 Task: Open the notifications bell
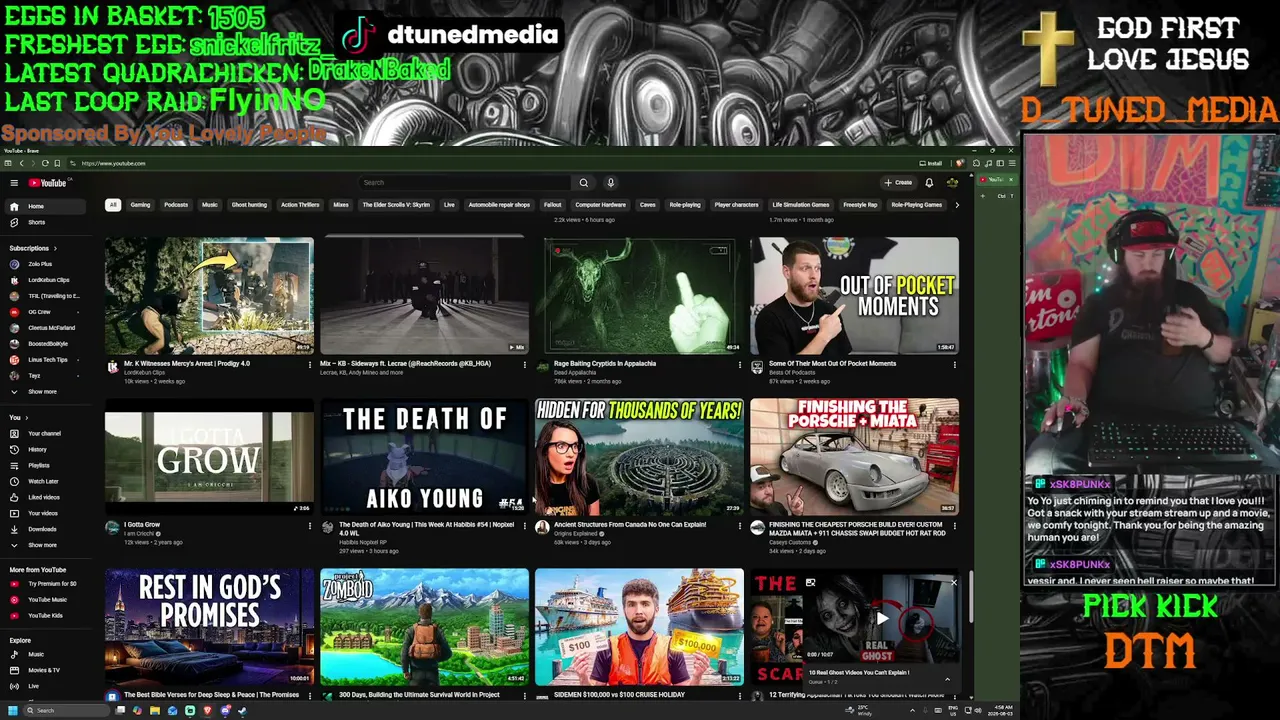(x=929, y=183)
